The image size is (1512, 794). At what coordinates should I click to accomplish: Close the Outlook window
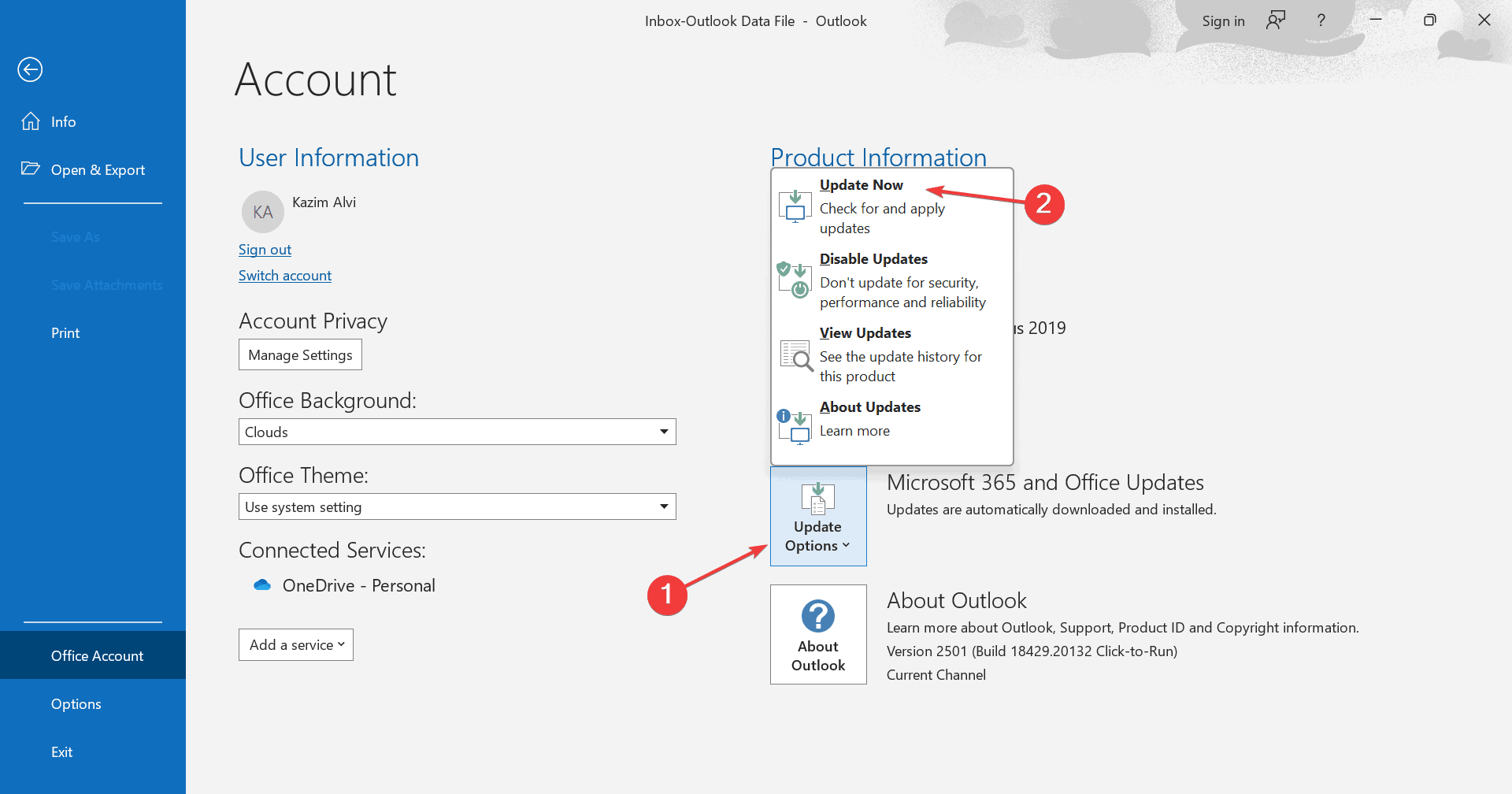coord(1484,20)
